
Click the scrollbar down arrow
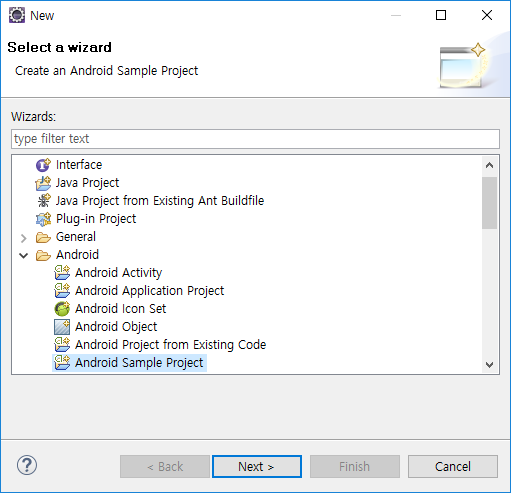click(489, 365)
